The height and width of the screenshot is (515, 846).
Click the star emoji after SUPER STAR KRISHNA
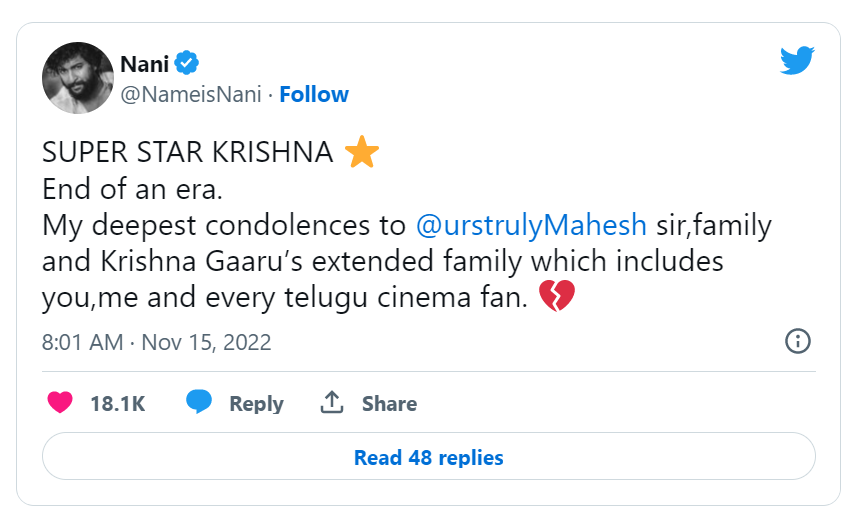click(x=361, y=153)
